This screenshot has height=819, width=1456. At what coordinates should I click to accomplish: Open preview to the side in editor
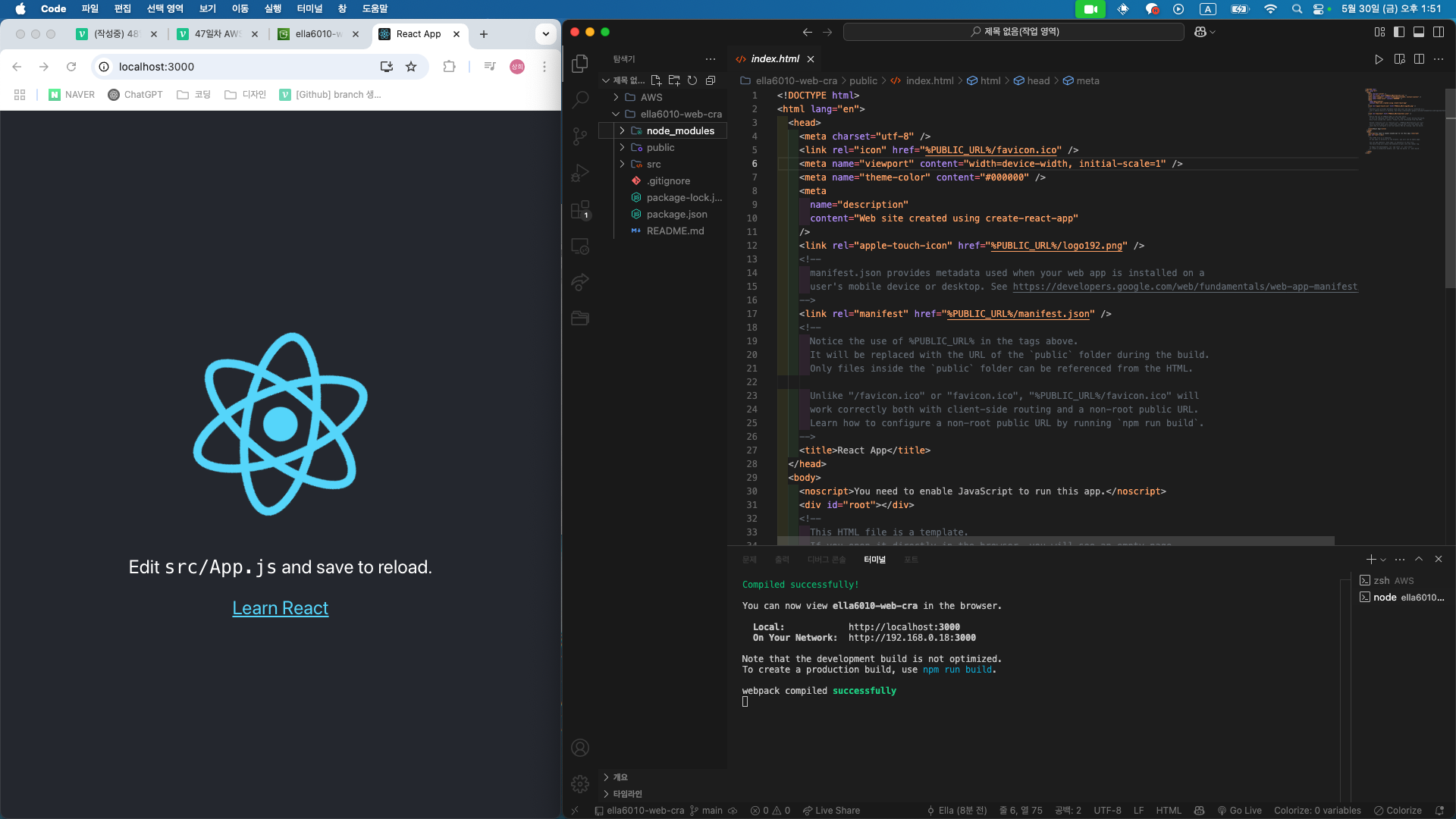(1400, 59)
